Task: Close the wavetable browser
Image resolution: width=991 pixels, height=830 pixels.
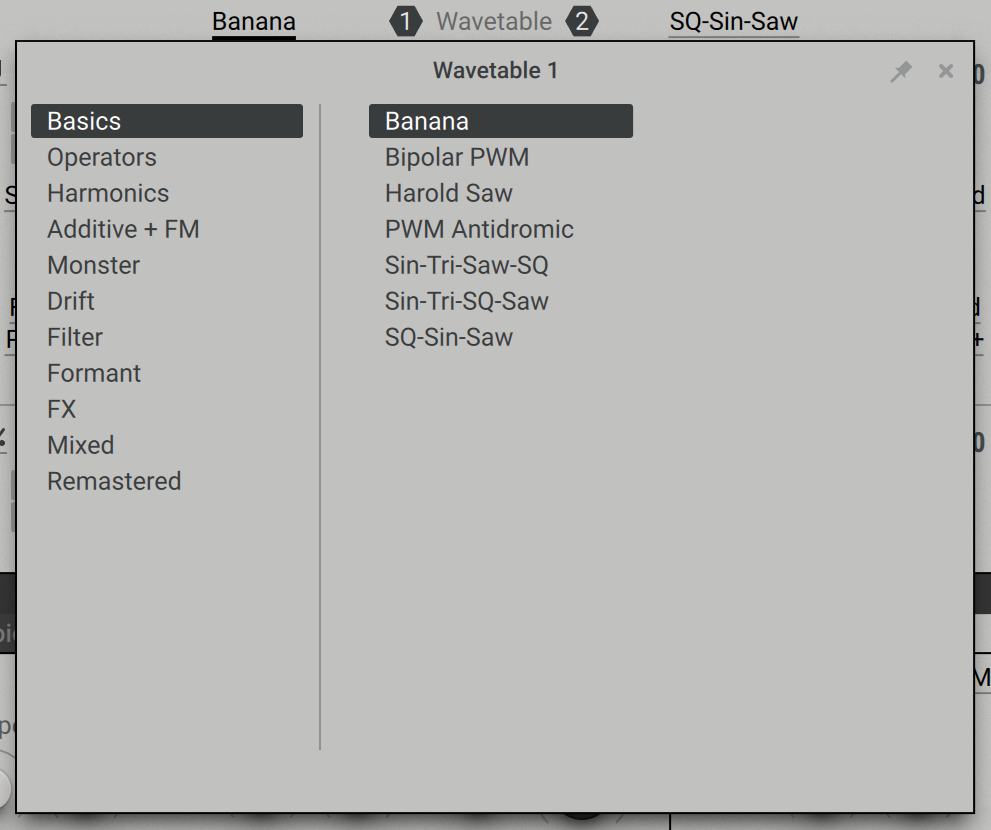Action: point(945,71)
